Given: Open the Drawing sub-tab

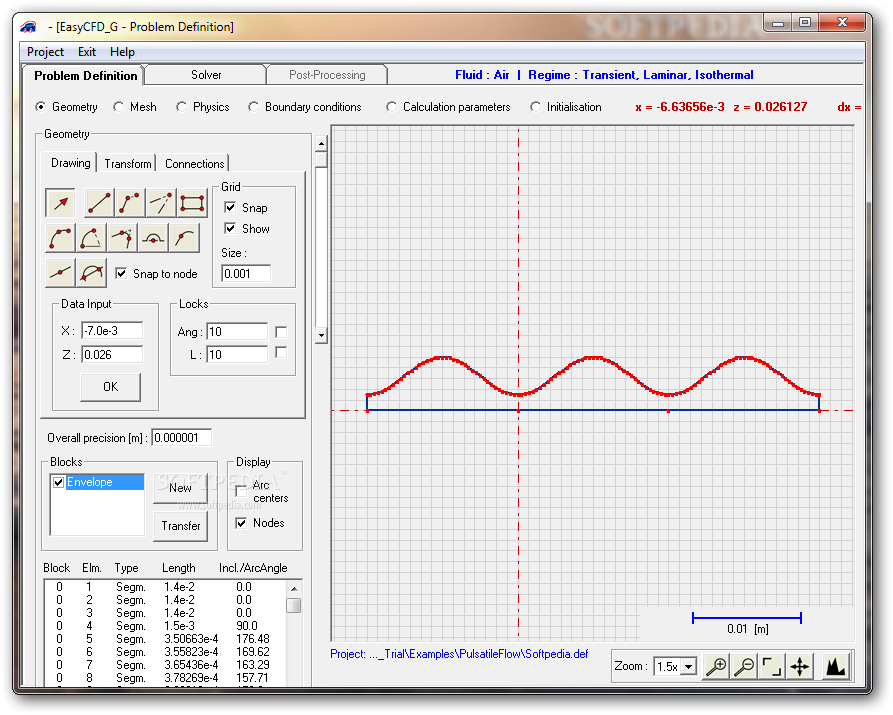Looking at the screenshot, I should point(71,163).
